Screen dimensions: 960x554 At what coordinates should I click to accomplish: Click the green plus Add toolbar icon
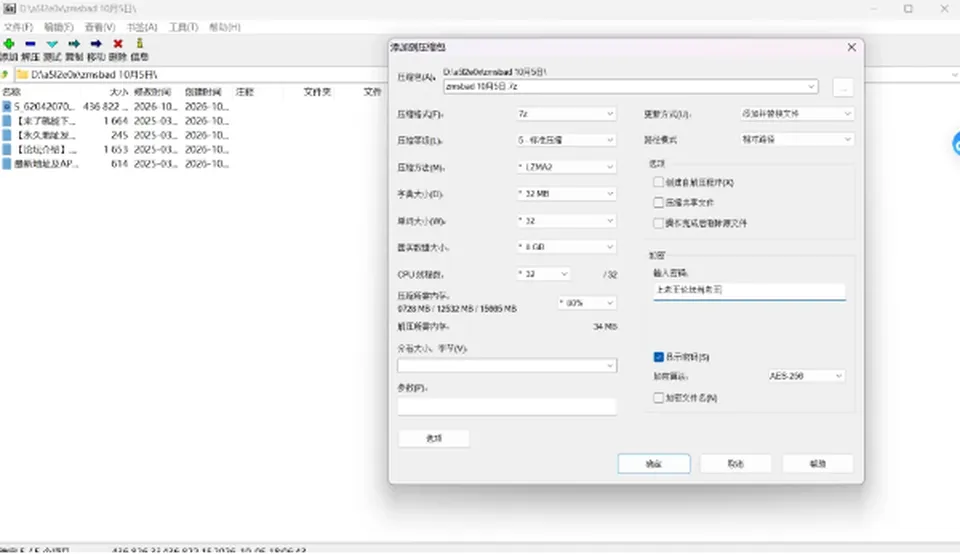pos(9,43)
